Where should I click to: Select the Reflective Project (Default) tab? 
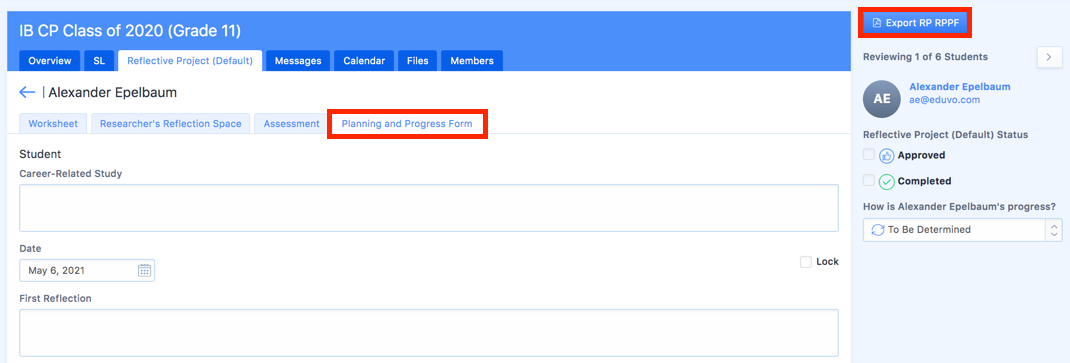tap(190, 61)
